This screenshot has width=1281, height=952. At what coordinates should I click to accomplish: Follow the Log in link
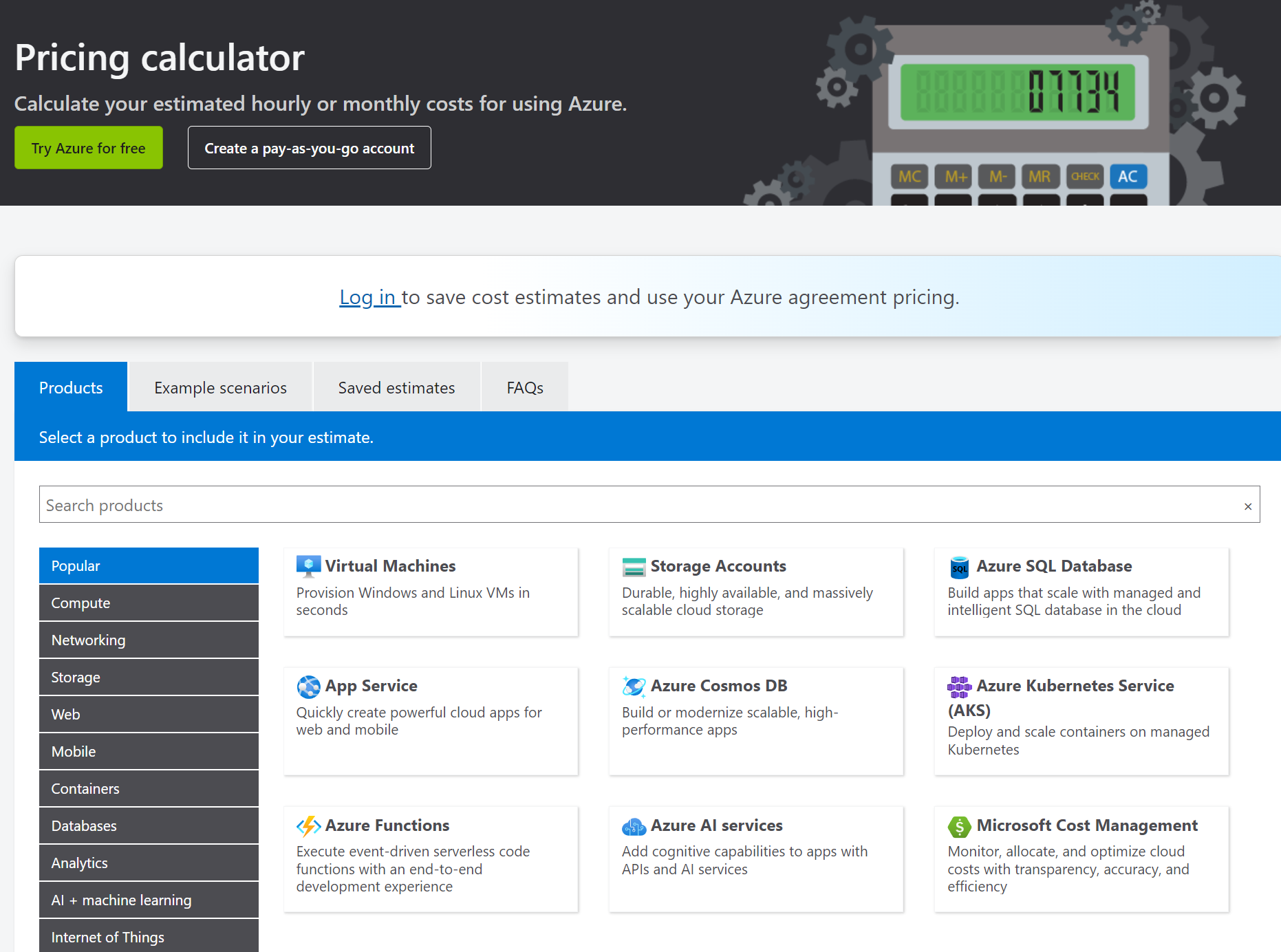click(369, 297)
